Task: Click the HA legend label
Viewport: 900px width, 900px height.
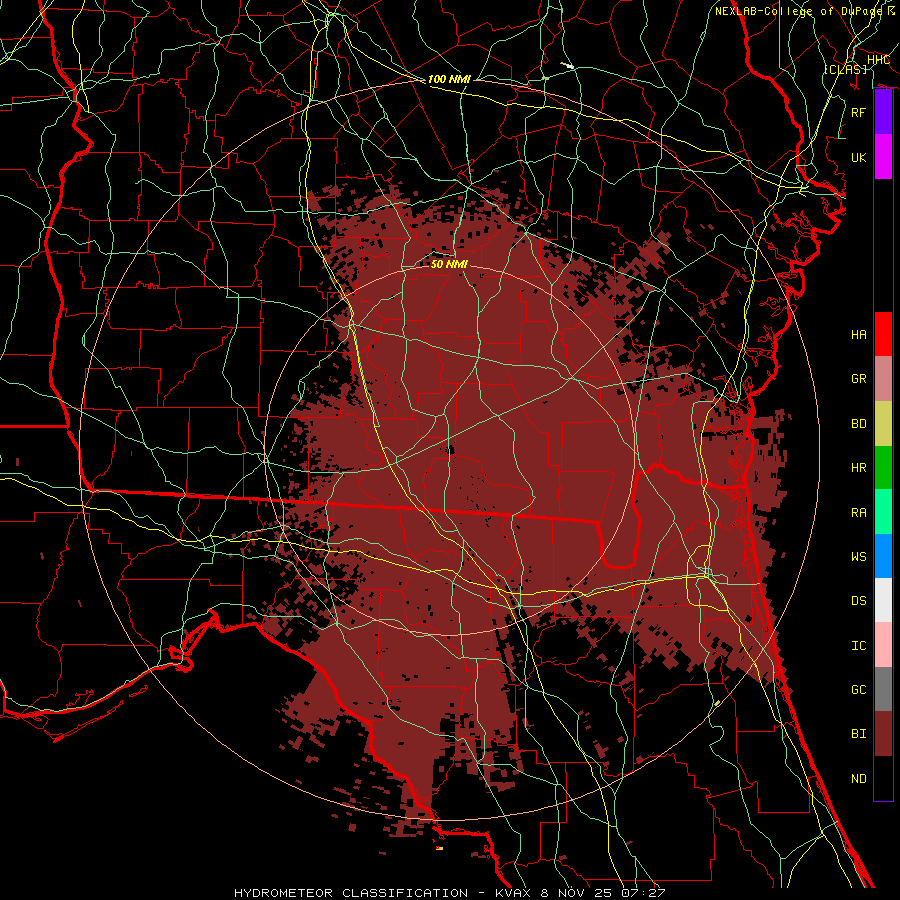Action: (x=858, y=335)
